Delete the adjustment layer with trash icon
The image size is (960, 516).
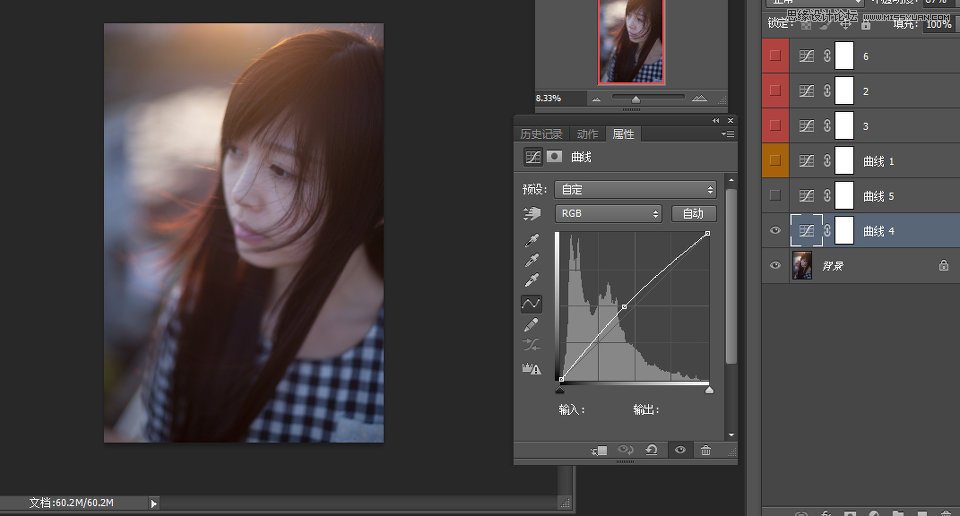coord(706,450)
